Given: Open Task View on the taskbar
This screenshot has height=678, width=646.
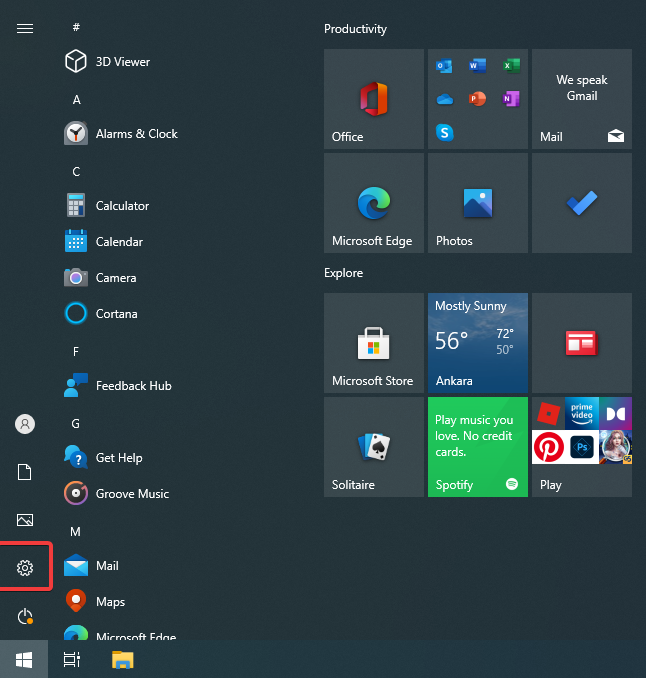Looking at the screenshot, I should [x=72, y=659].
